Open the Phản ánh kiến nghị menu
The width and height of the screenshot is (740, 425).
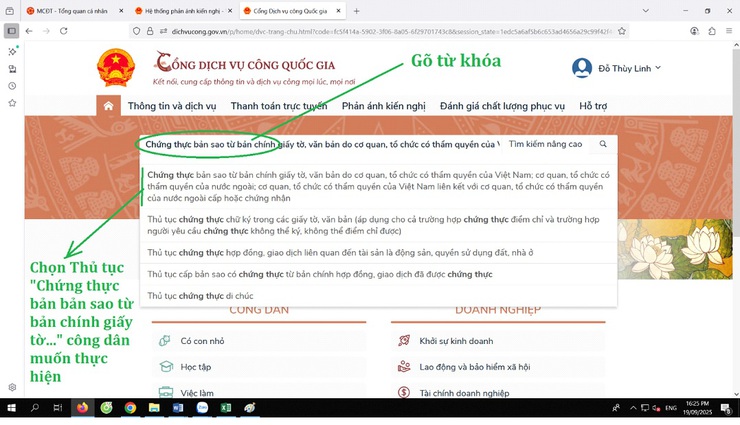[x=383, y=106]
